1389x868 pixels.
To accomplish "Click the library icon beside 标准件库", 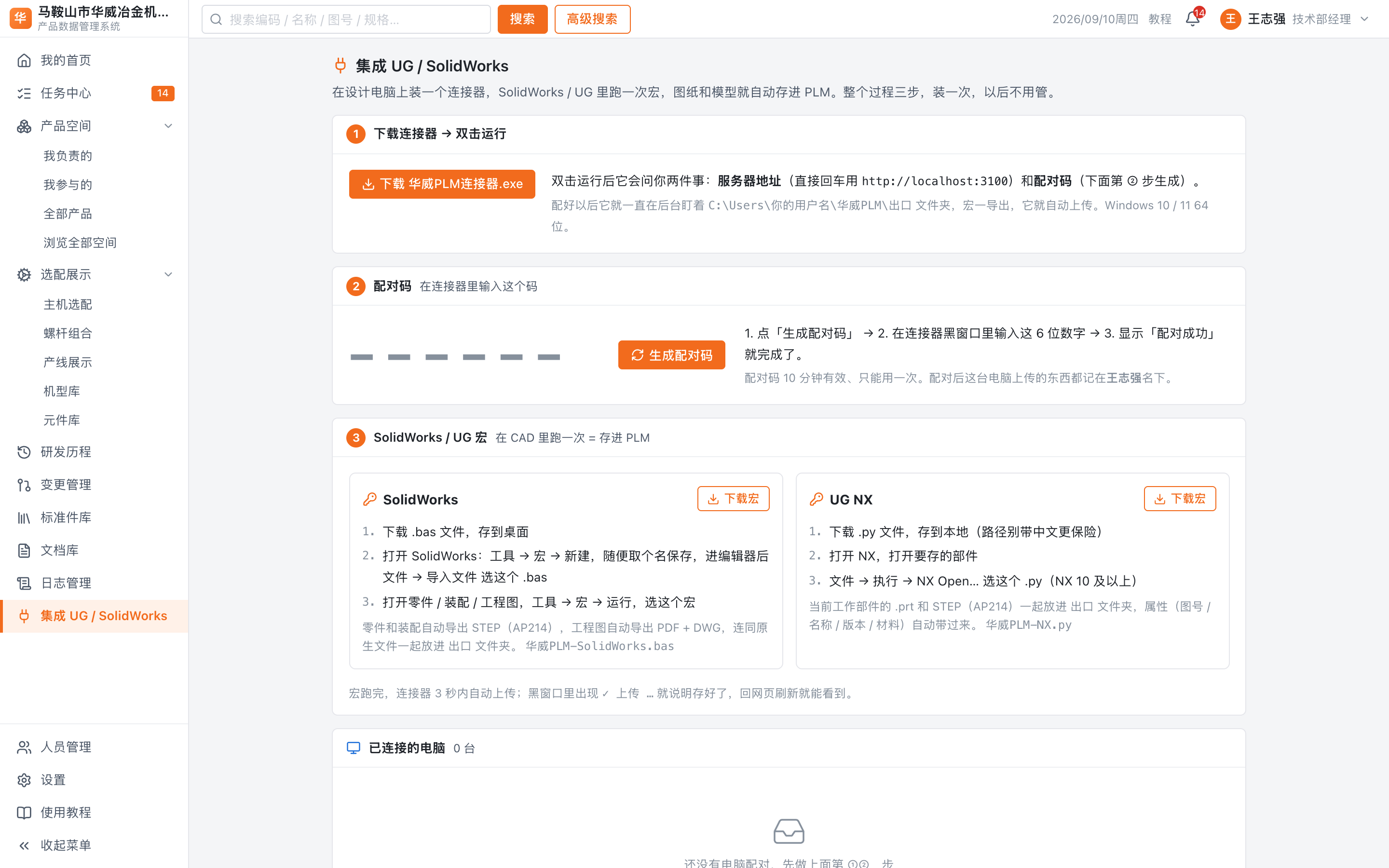I will pyautogui.click(x=24, y=517).
